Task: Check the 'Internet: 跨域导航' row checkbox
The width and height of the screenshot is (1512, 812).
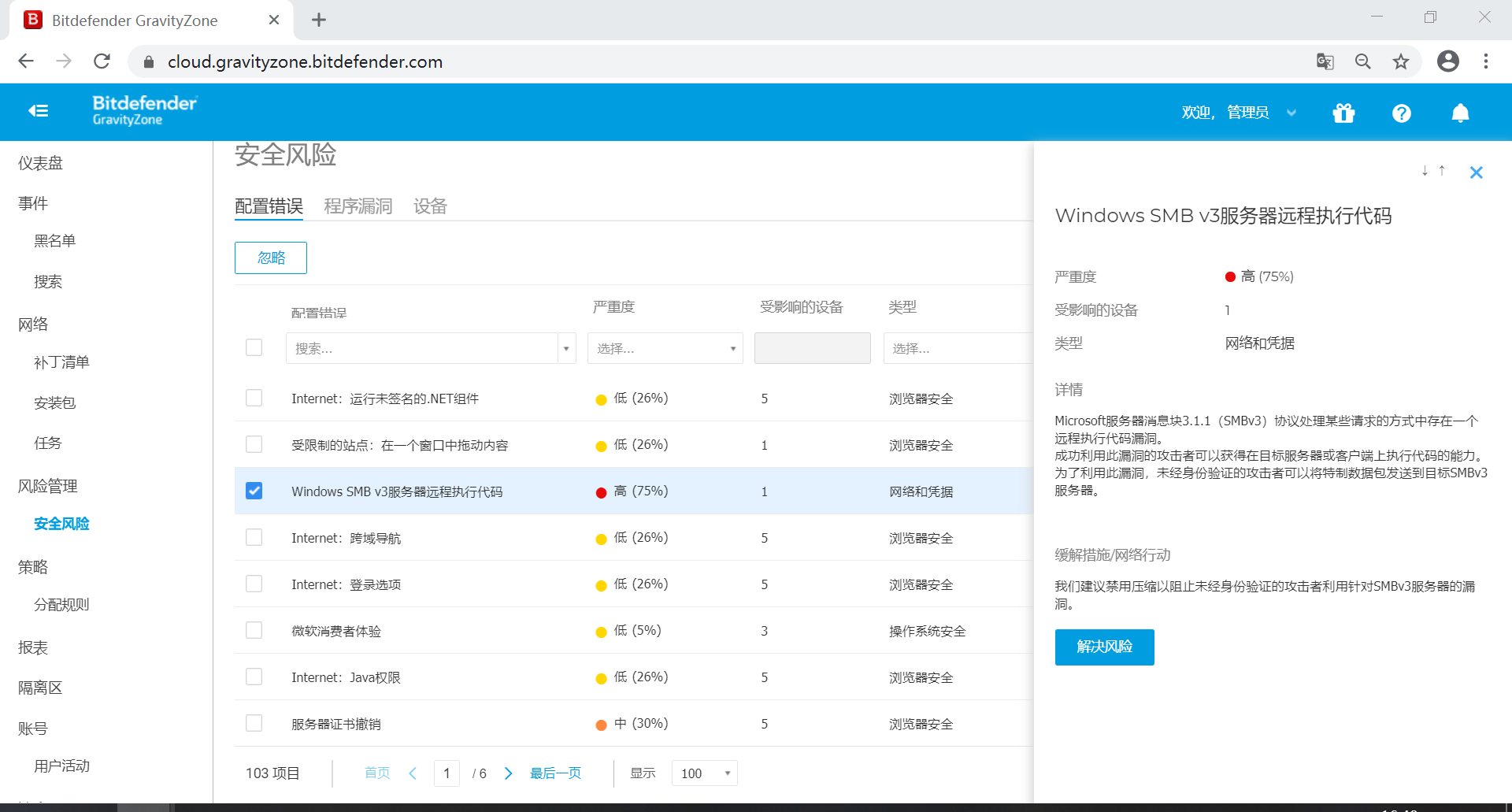Action: coord(254,537)
